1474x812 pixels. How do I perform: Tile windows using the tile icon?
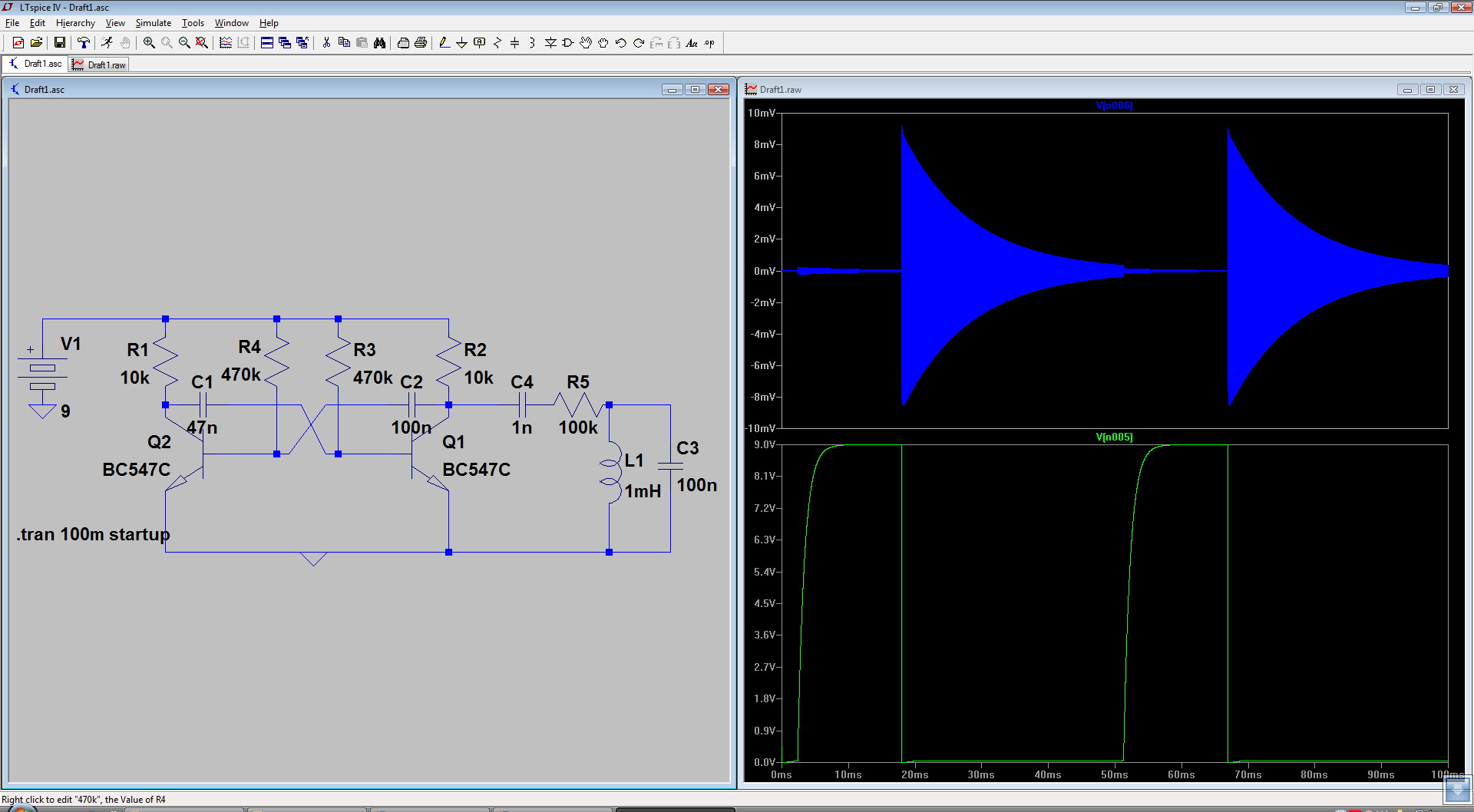[x=267, y=43]
